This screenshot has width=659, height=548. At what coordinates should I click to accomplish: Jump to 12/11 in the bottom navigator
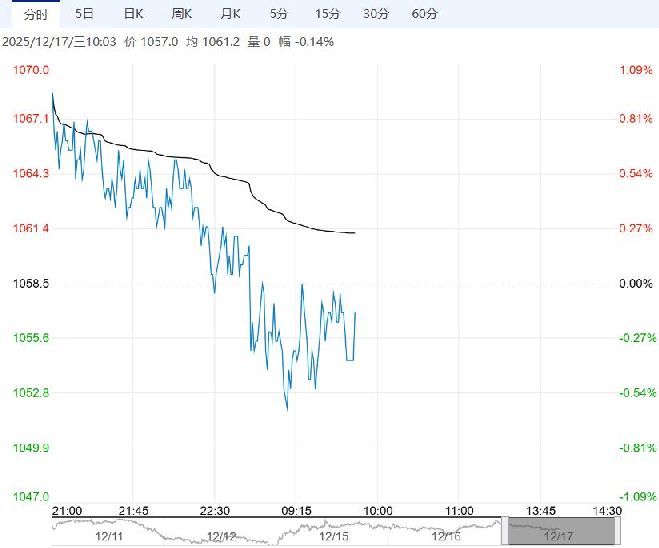[x=108, y=536]
